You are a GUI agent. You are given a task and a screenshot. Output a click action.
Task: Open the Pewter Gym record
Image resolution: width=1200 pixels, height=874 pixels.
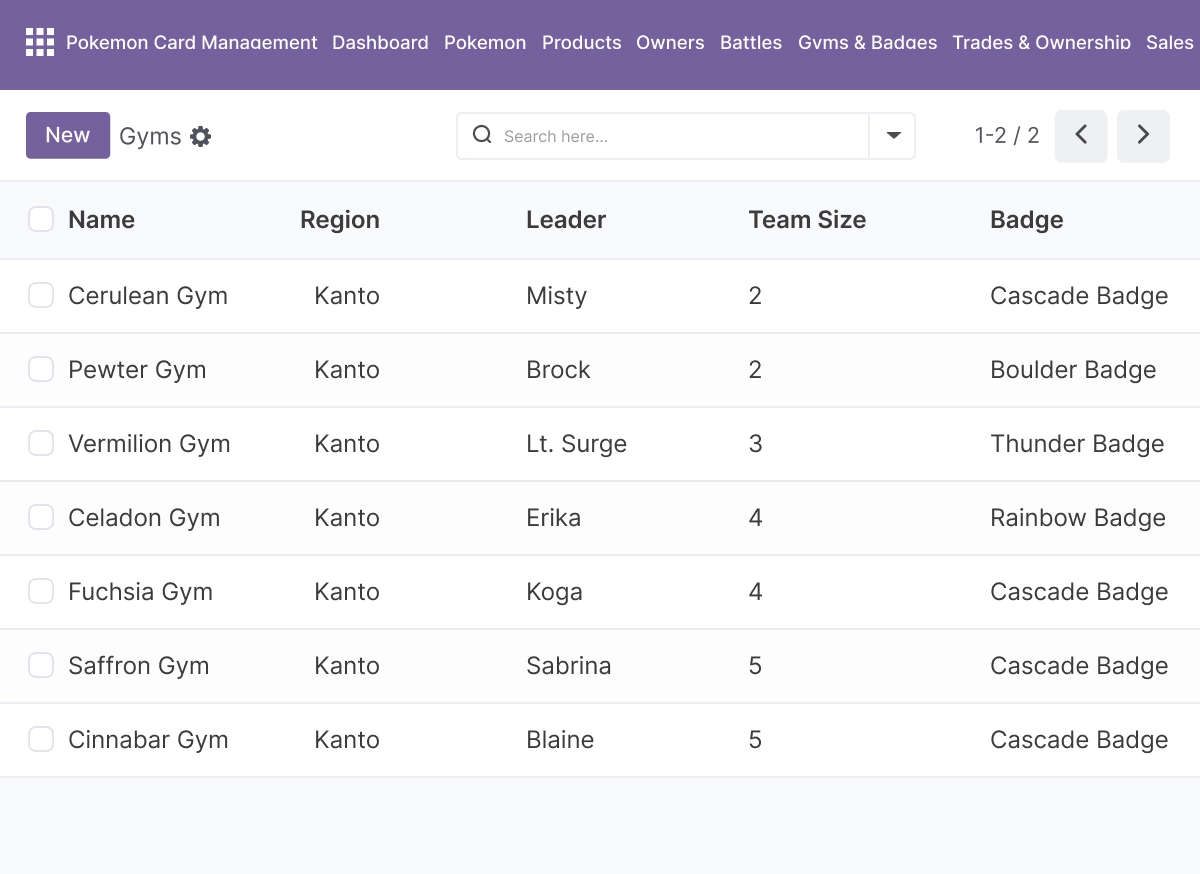[x=137, y=370]
